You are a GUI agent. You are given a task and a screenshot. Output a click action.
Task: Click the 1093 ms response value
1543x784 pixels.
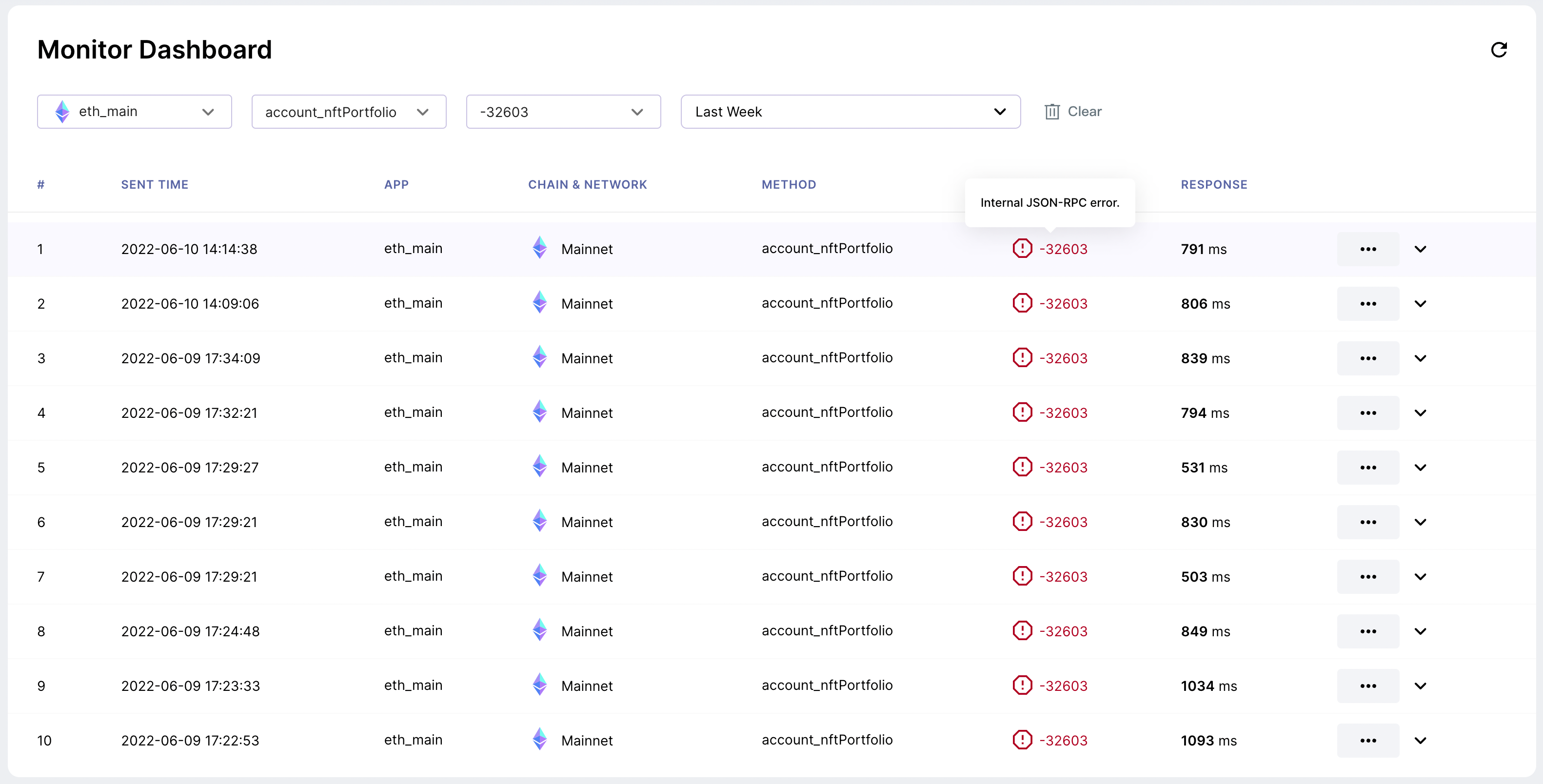coord(1209,740)
